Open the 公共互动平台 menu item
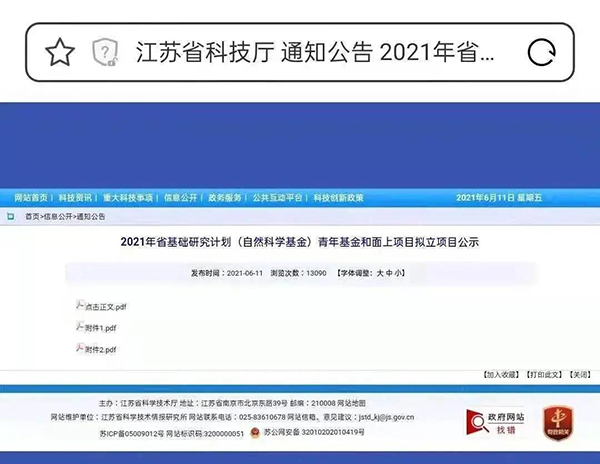The height and width of the screenshot is (464, 600). click(275, 198)
